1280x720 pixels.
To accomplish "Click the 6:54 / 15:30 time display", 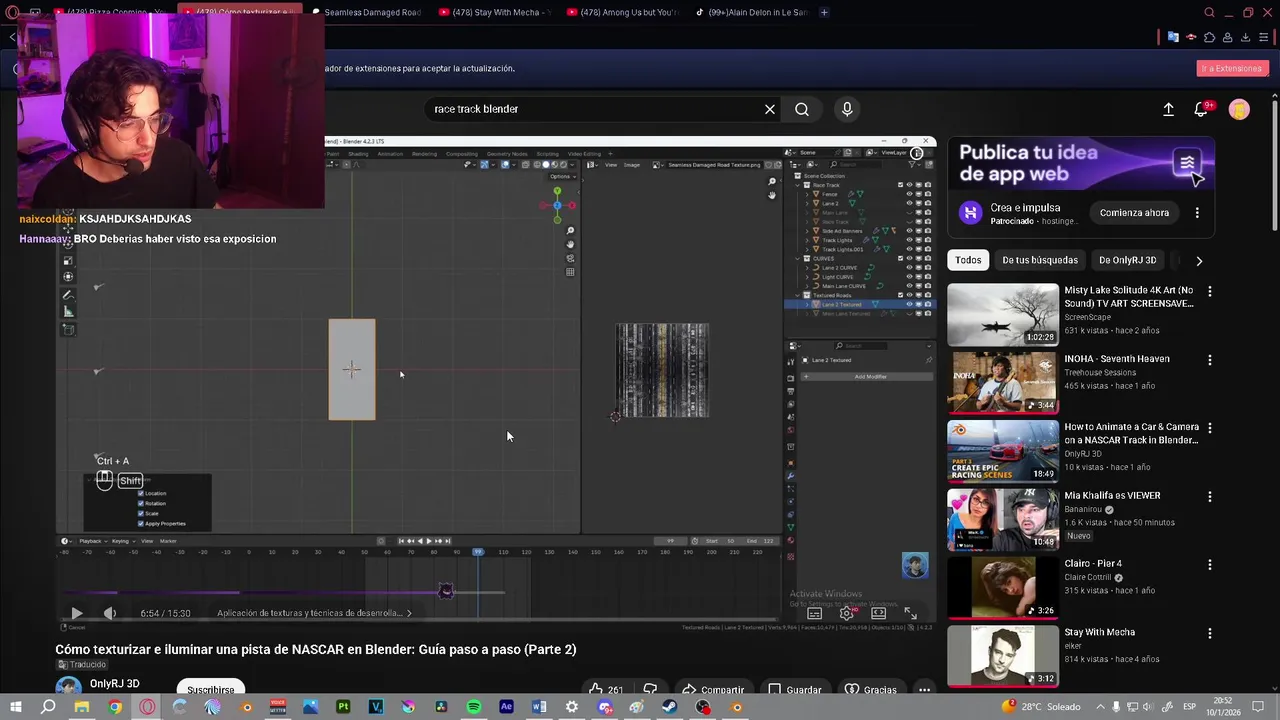I will 165,613.
